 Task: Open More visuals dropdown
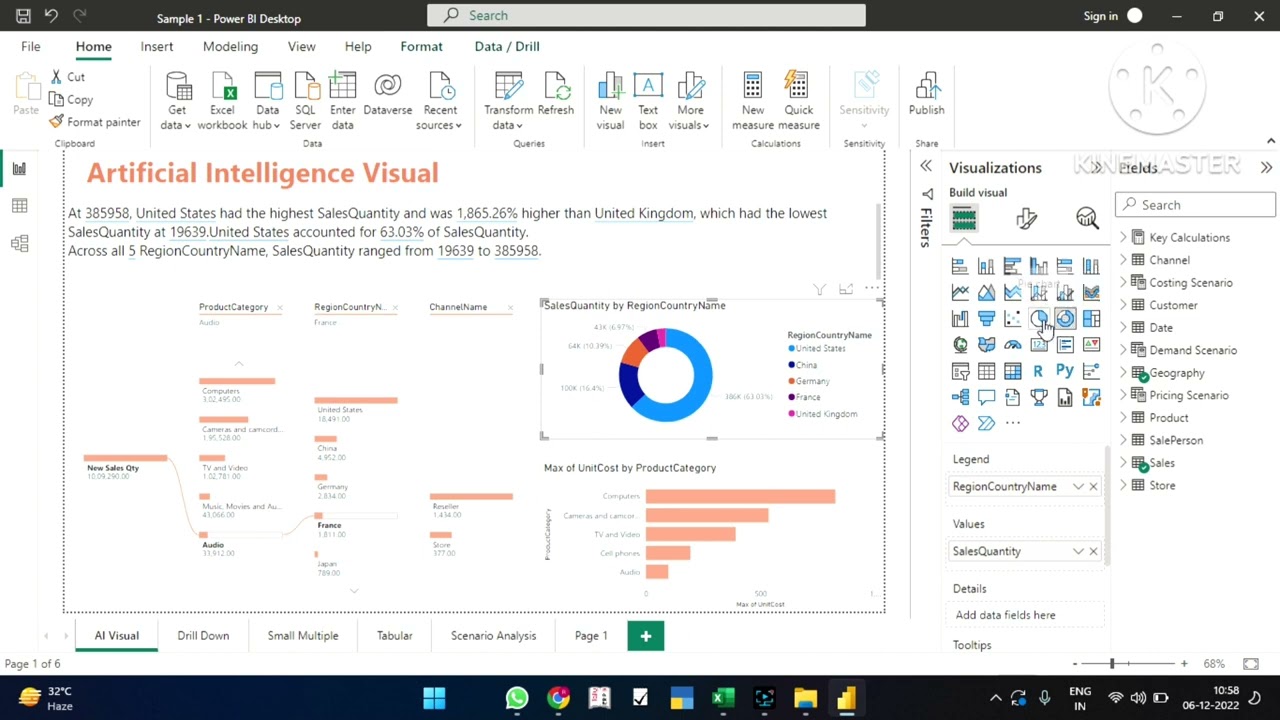(x=690, y=101)
